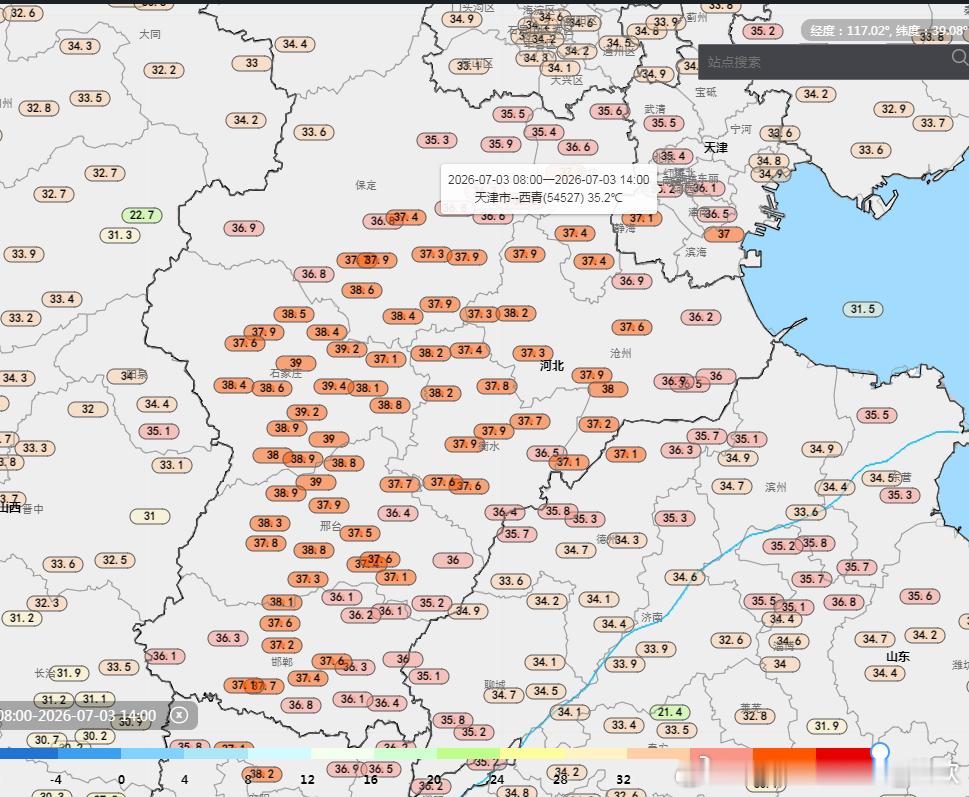
Task: Click the 33.1 station label
Action: click(x=172, y=465)
